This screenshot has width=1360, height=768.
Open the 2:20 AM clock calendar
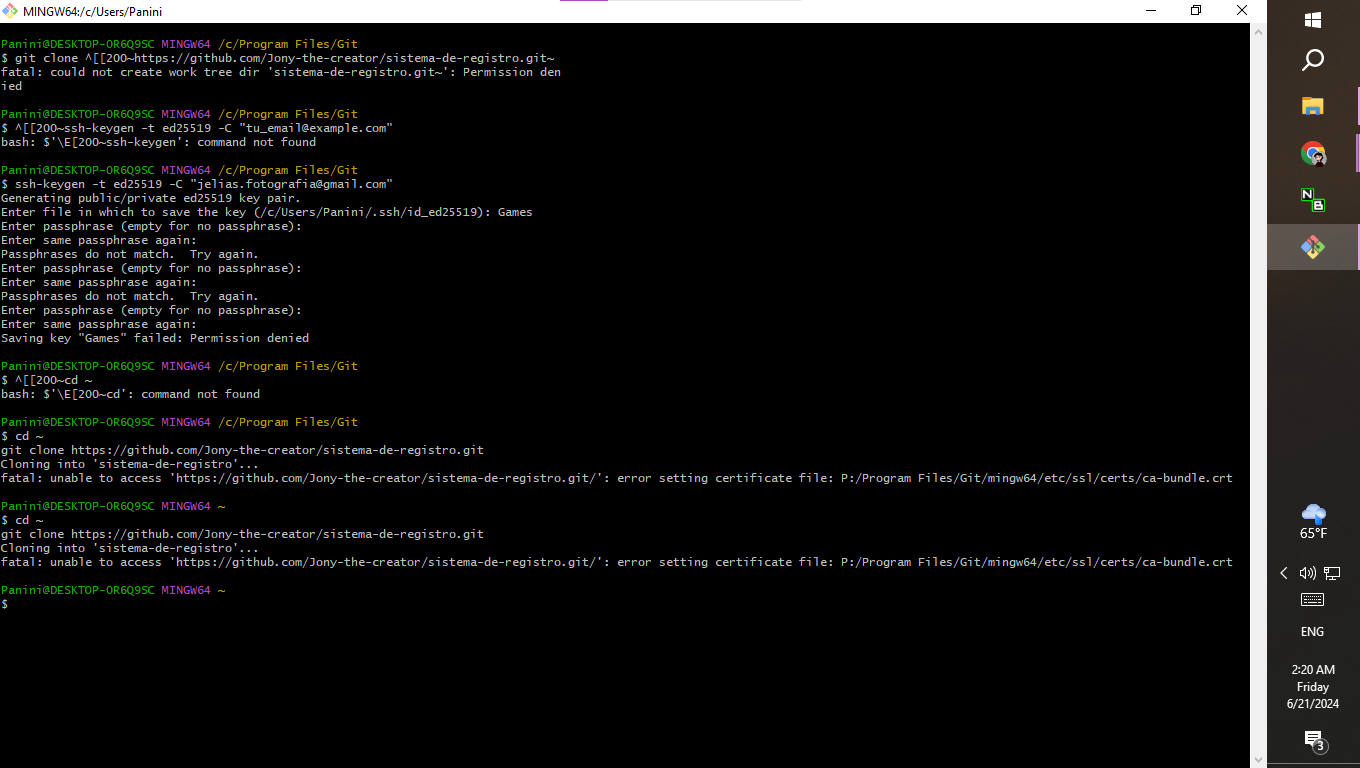[x=1313, y=686]
